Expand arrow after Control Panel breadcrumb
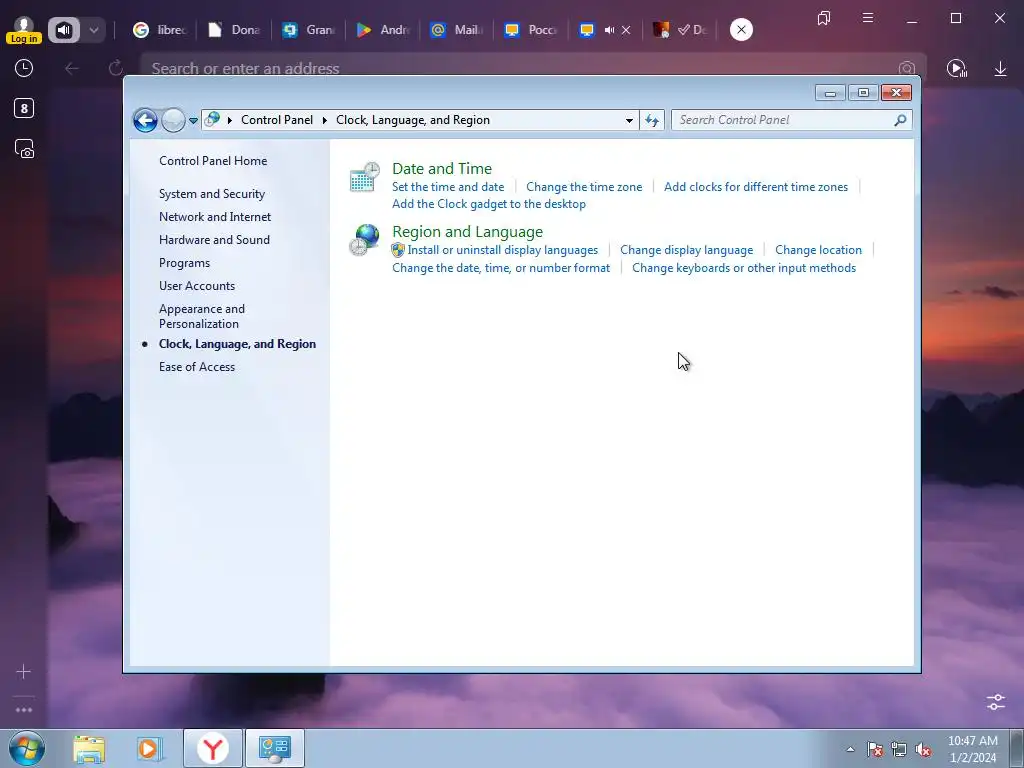The image size is (1024, 768). coord(325,120)
